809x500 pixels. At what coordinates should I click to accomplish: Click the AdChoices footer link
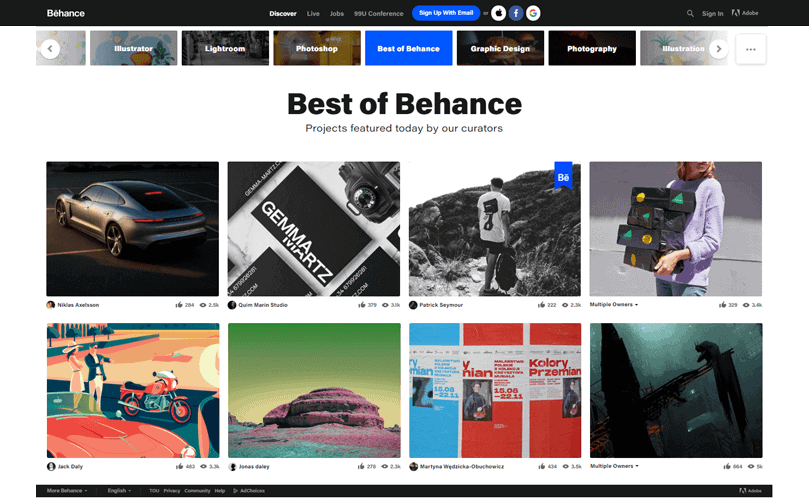[249, 491]
